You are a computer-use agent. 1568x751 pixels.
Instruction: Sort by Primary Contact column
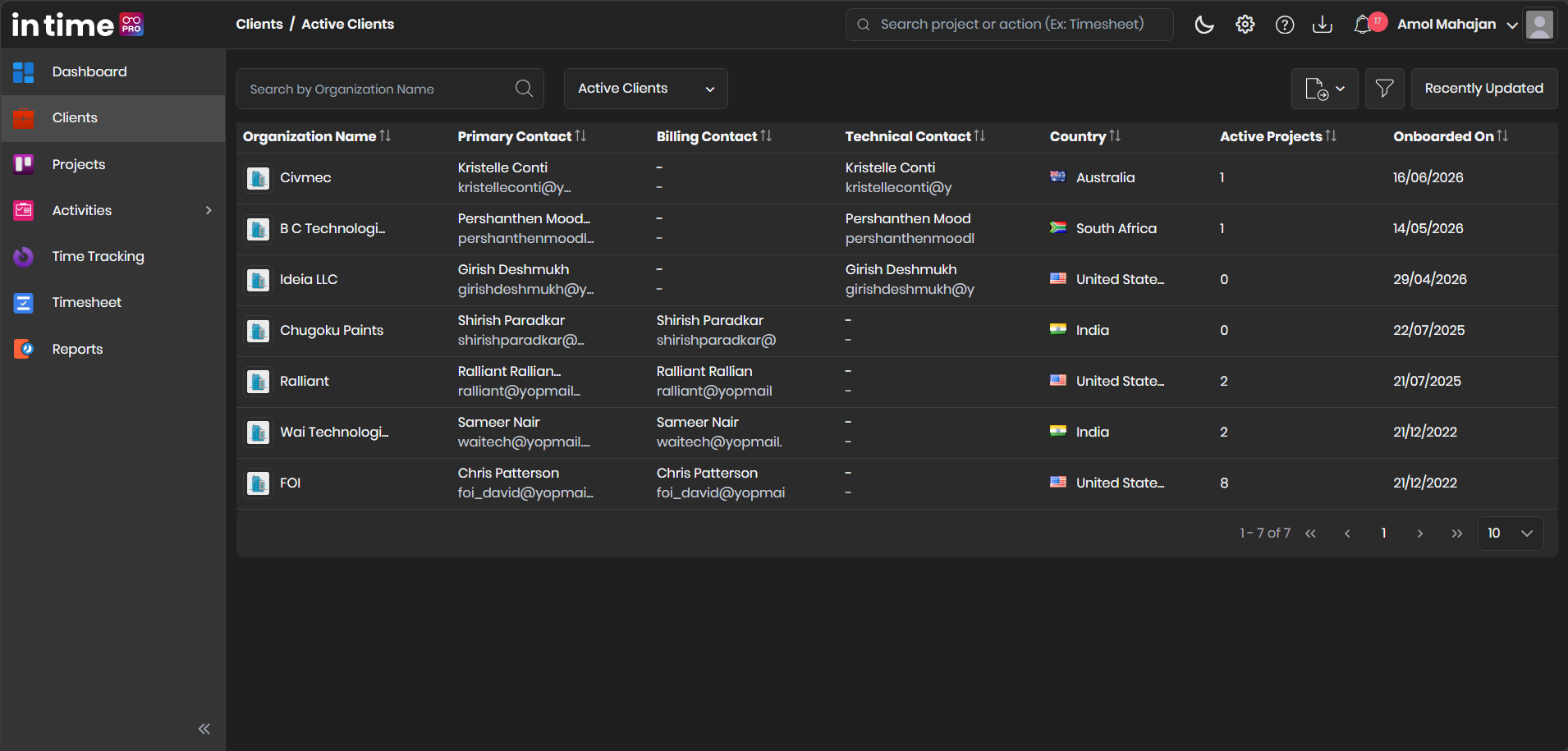coord(522,136)
